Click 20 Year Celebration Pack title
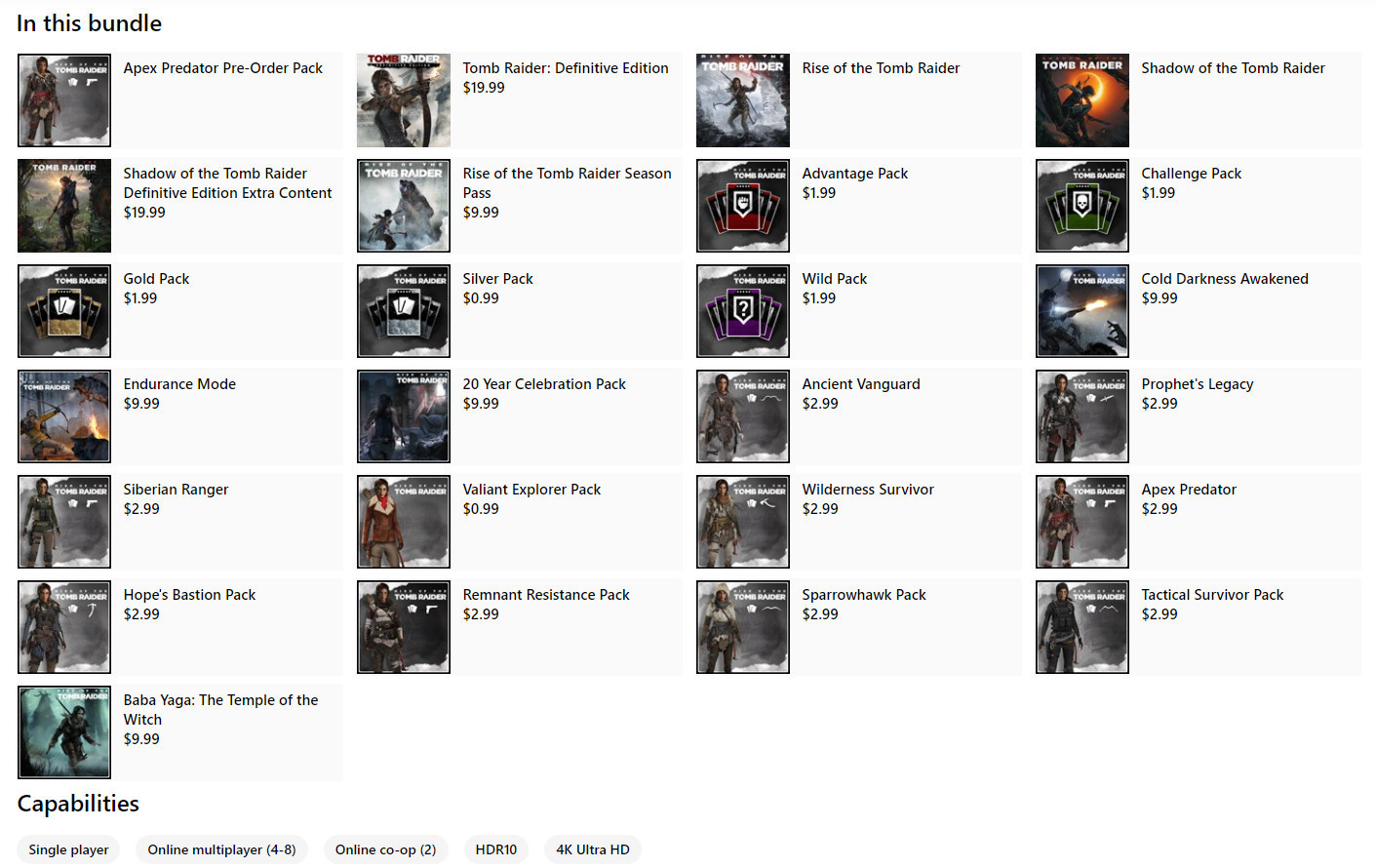This screenshot has width=1376, height=868. 544,384
